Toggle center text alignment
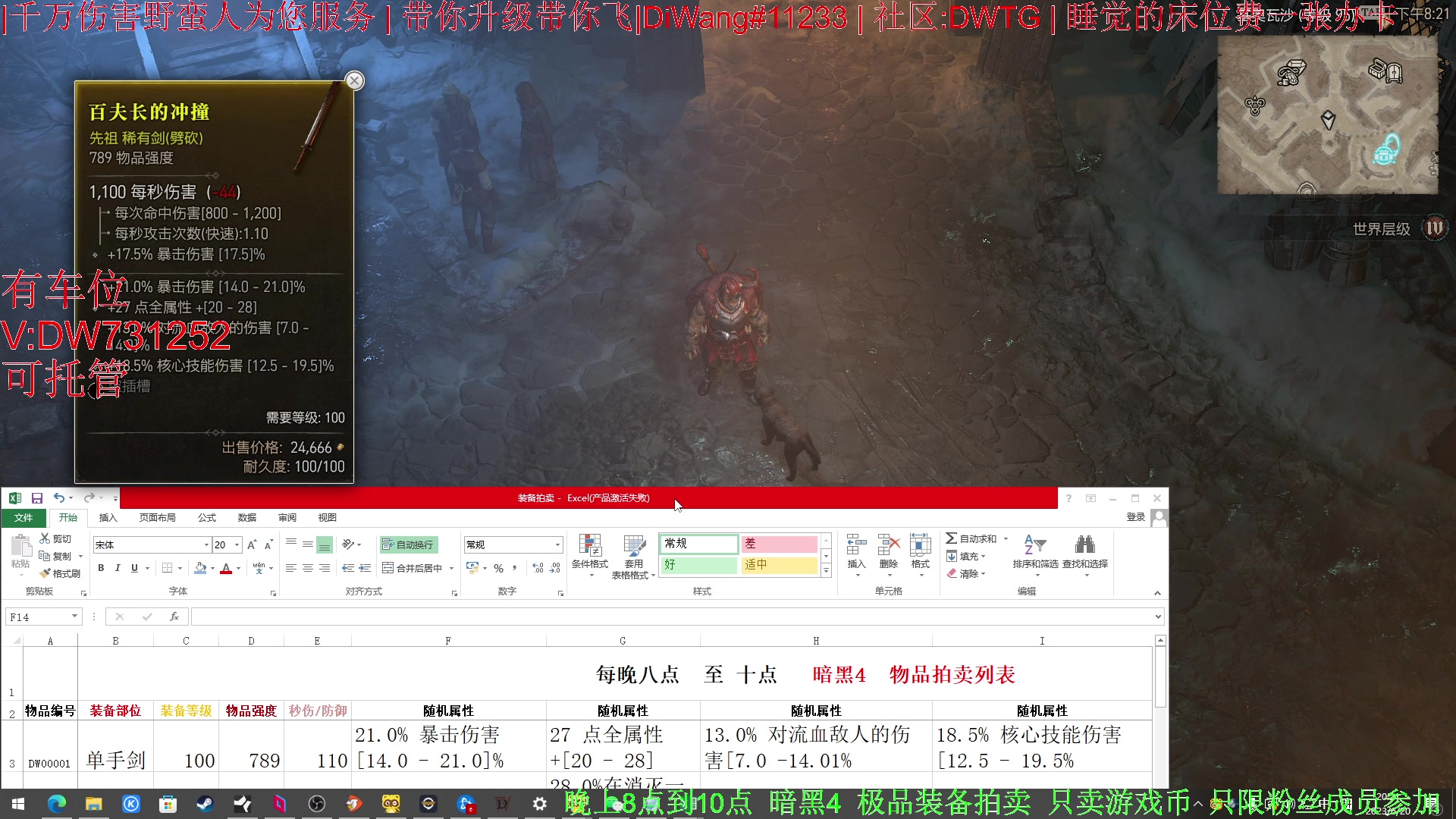1456x819 pixels. [x=308, y=568]
